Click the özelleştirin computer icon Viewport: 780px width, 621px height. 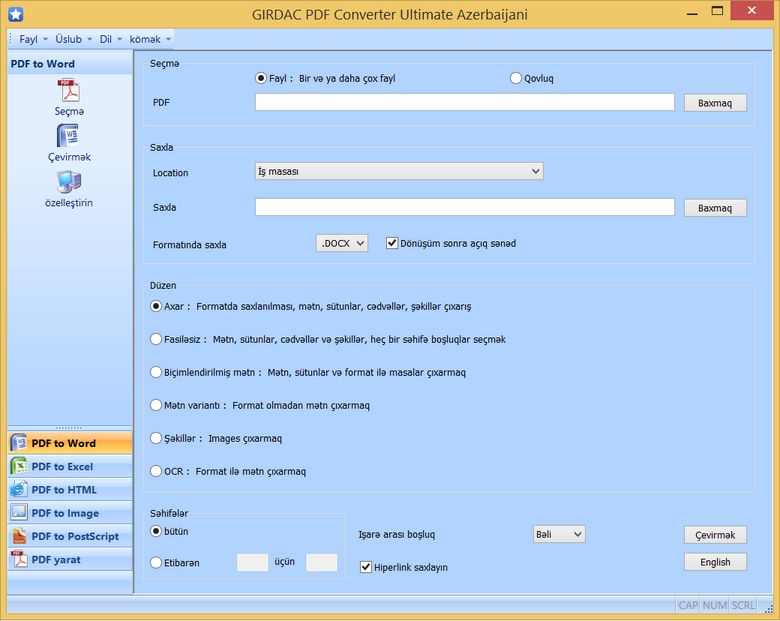(x=69, y=182)
